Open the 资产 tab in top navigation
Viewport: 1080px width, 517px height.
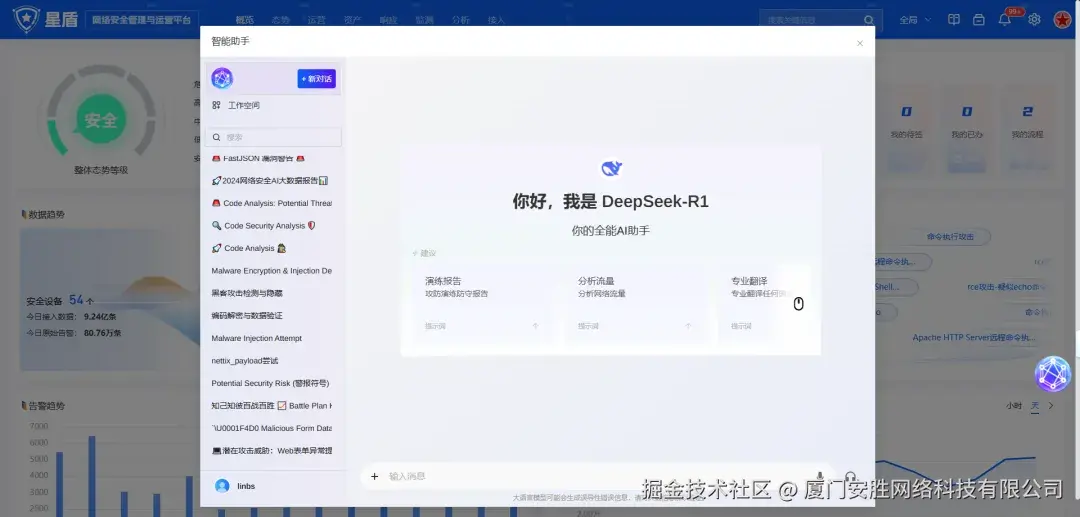tap(353, 20)
